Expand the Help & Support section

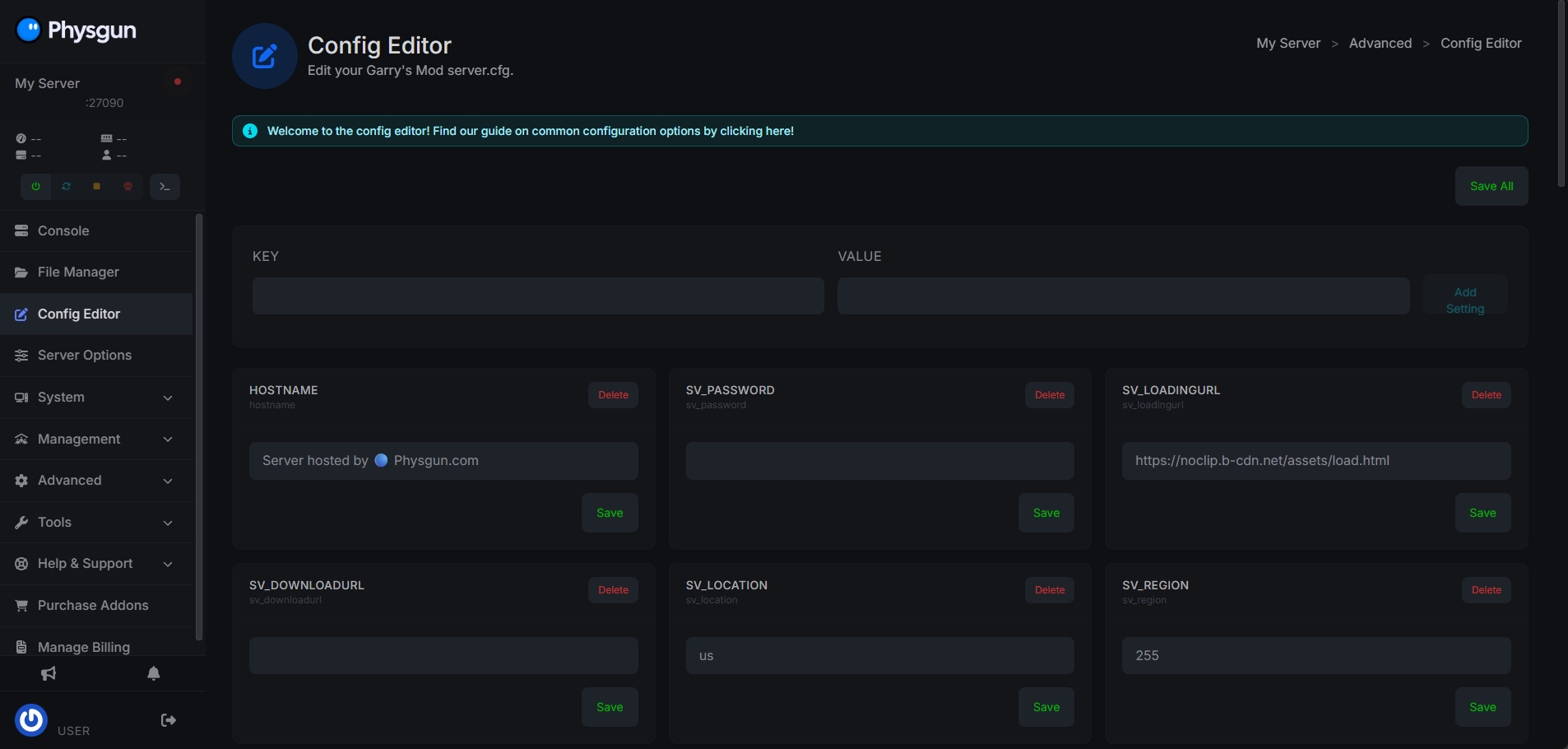coord(96,564)
